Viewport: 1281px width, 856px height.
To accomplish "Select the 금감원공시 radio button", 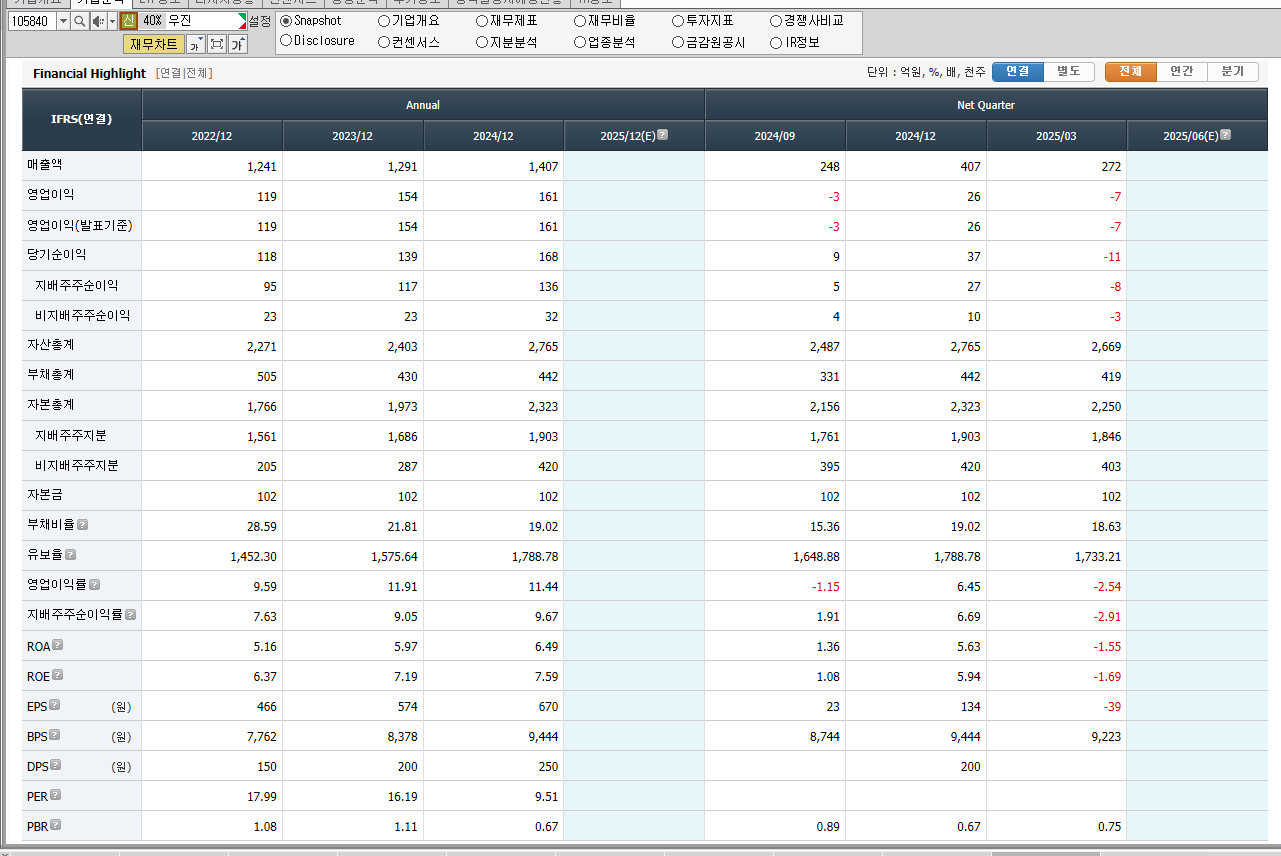I will pyautogui.click(x=679, y=42).
